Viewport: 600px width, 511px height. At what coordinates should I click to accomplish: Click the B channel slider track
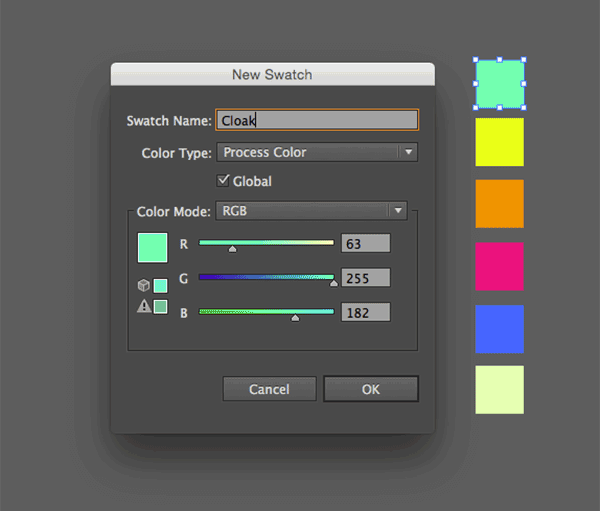[x=266, y=312]
